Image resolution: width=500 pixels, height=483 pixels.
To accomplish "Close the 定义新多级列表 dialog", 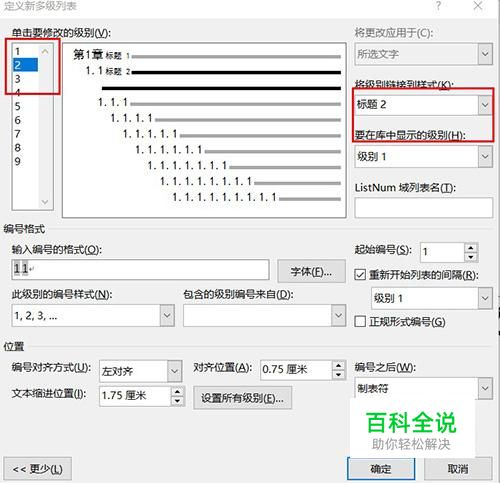I will tap(478, 5).
